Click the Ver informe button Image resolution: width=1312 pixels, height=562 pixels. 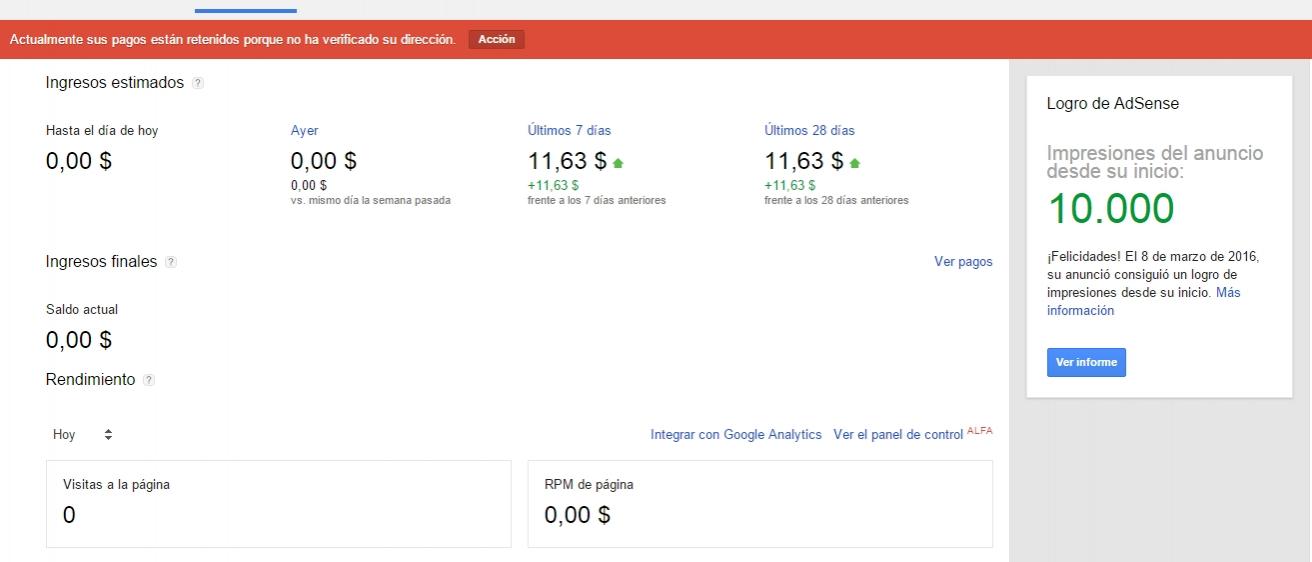coord(1086,362)
